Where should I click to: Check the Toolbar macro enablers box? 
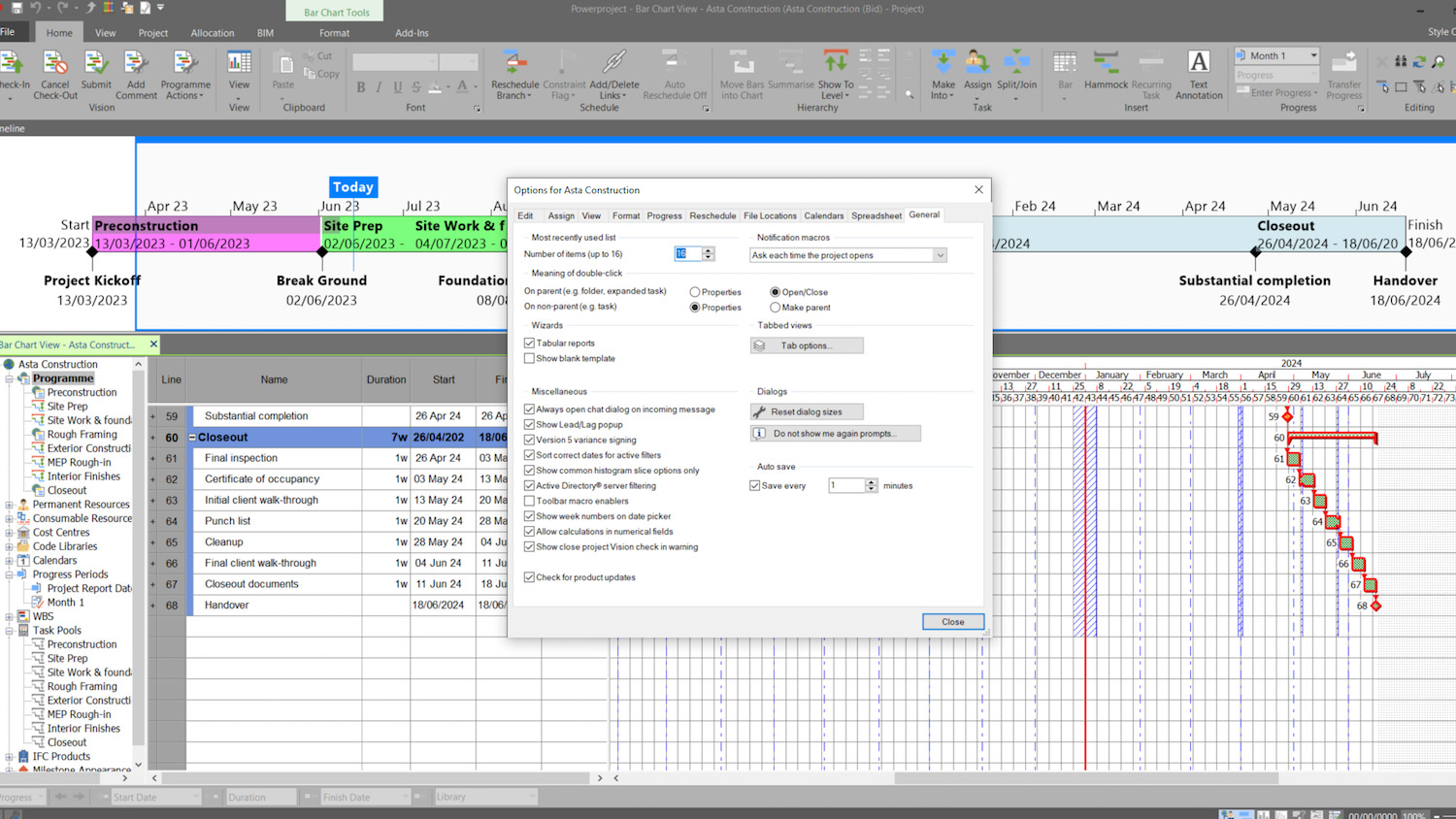tap(529, 501)
